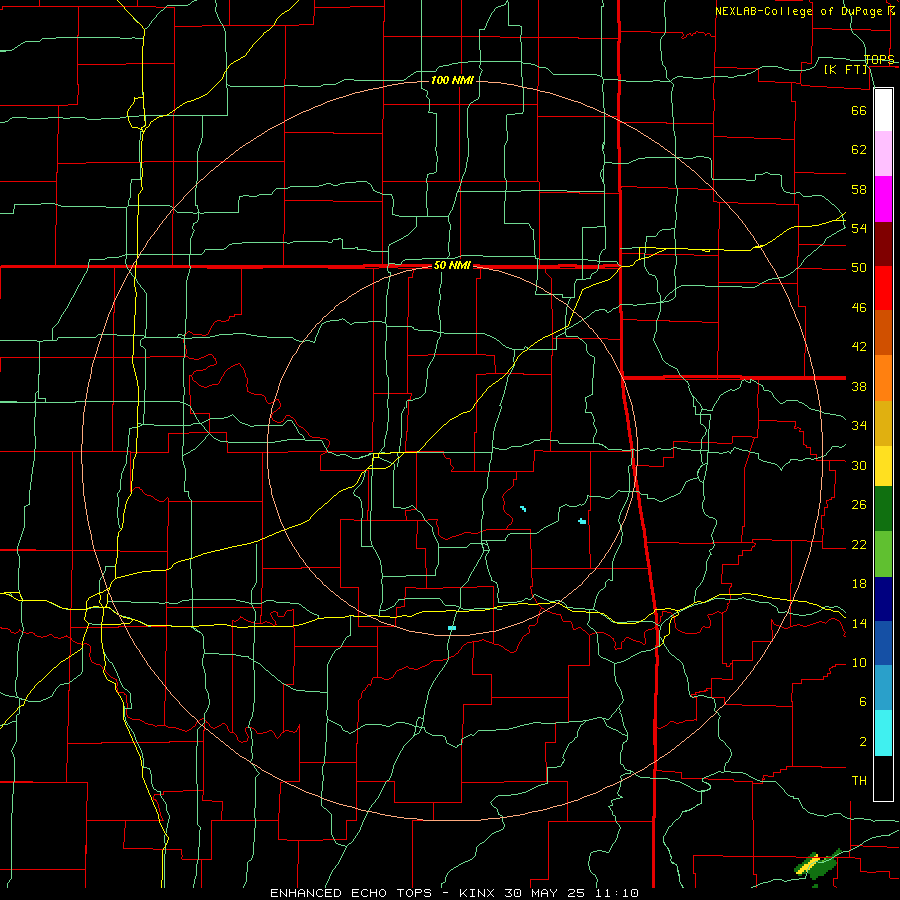Click the "66" legend value
This screenshot has height=900, width=900.
click(x=859, y=111)
